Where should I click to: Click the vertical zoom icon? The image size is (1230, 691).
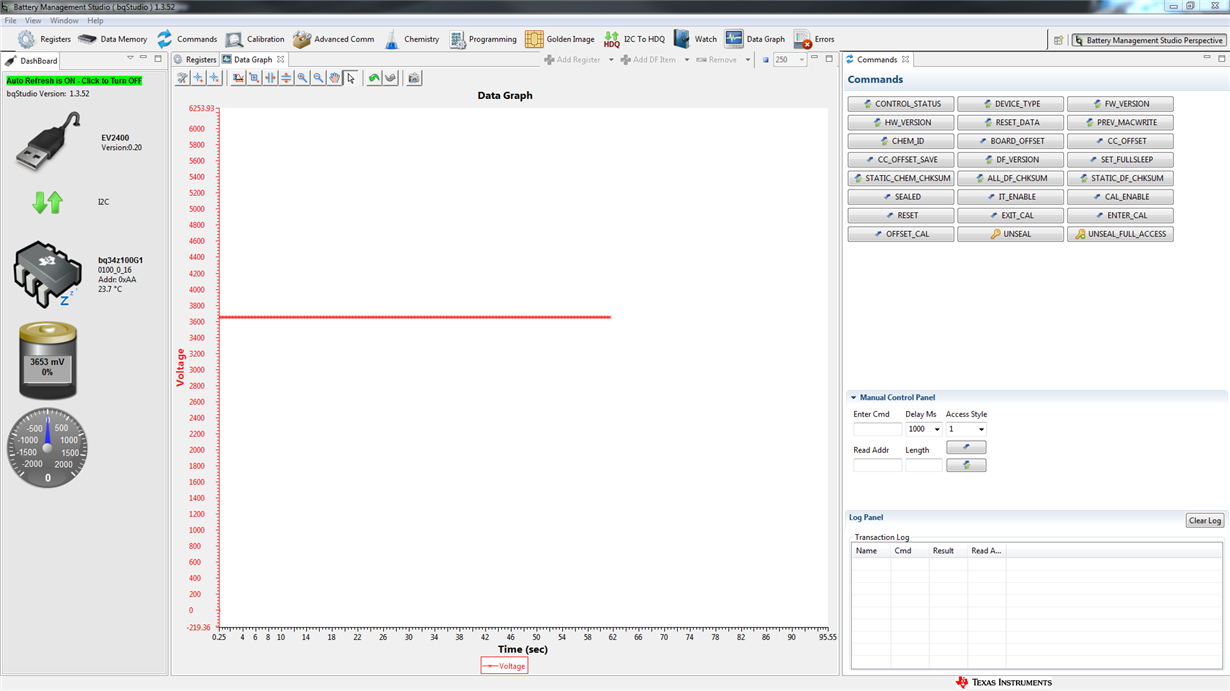[286, 78]
